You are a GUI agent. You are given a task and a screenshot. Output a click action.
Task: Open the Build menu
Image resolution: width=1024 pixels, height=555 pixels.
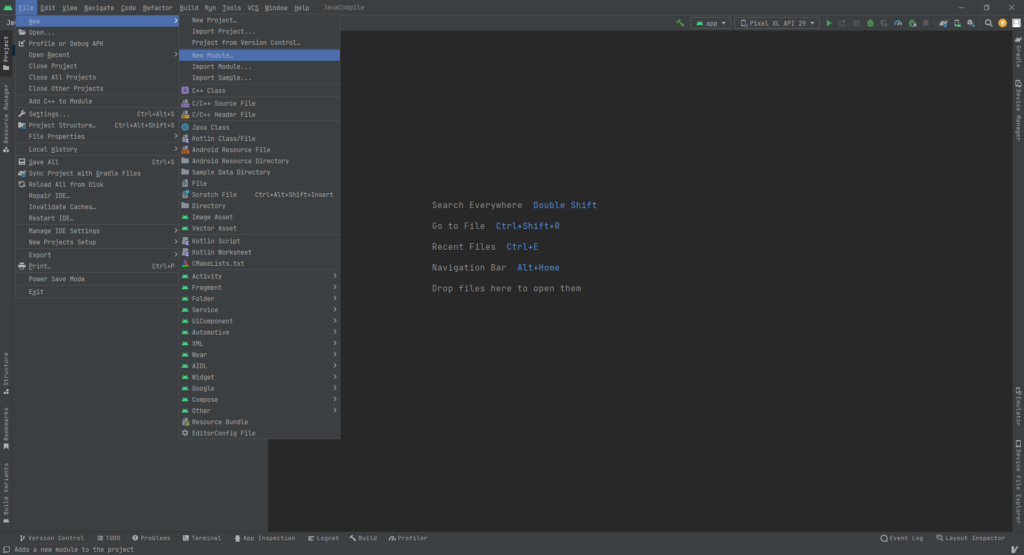click(x=189, y=8)
